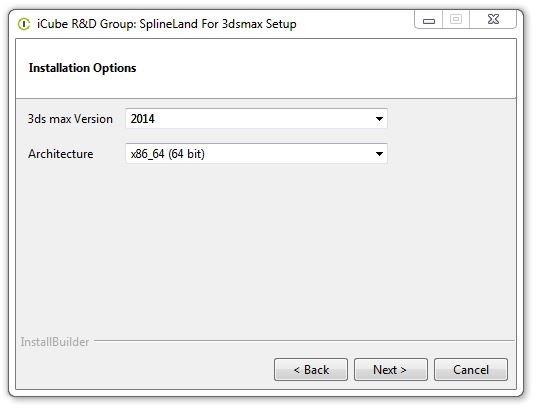The width and height of the screenshot is (538, 410).
Task: Minimize the SplineLand Setup window
Action: pos(429,20)
